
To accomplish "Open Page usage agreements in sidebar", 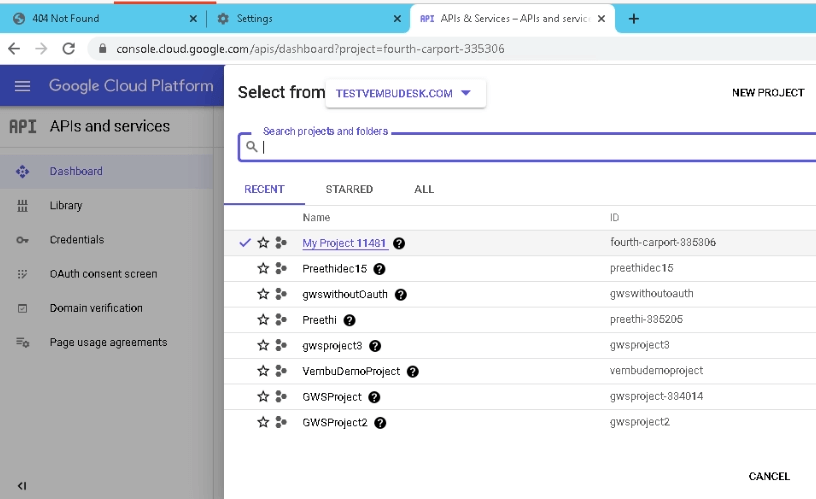I will 109,342.
